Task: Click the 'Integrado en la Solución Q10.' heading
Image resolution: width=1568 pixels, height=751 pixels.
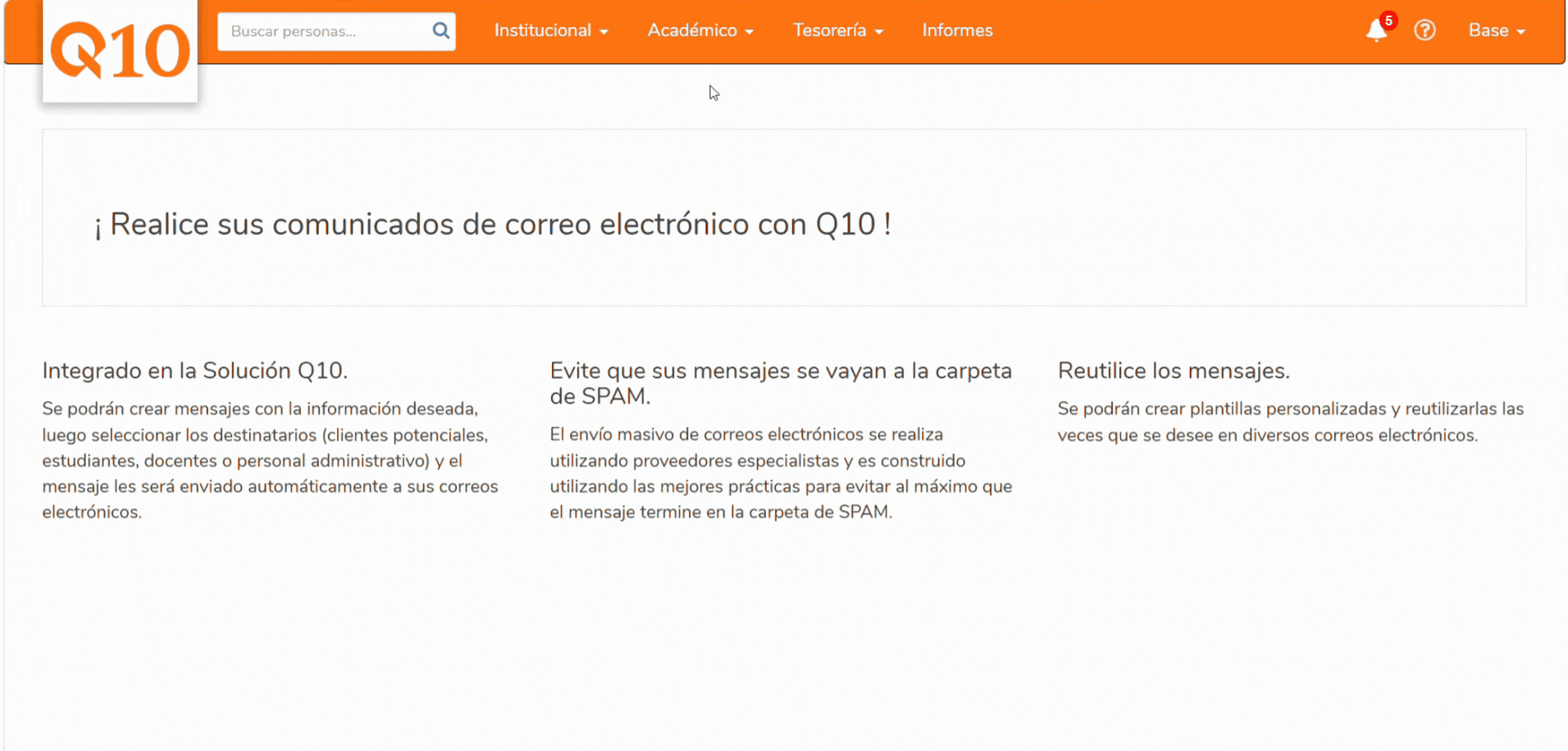Action: (195, 371)
